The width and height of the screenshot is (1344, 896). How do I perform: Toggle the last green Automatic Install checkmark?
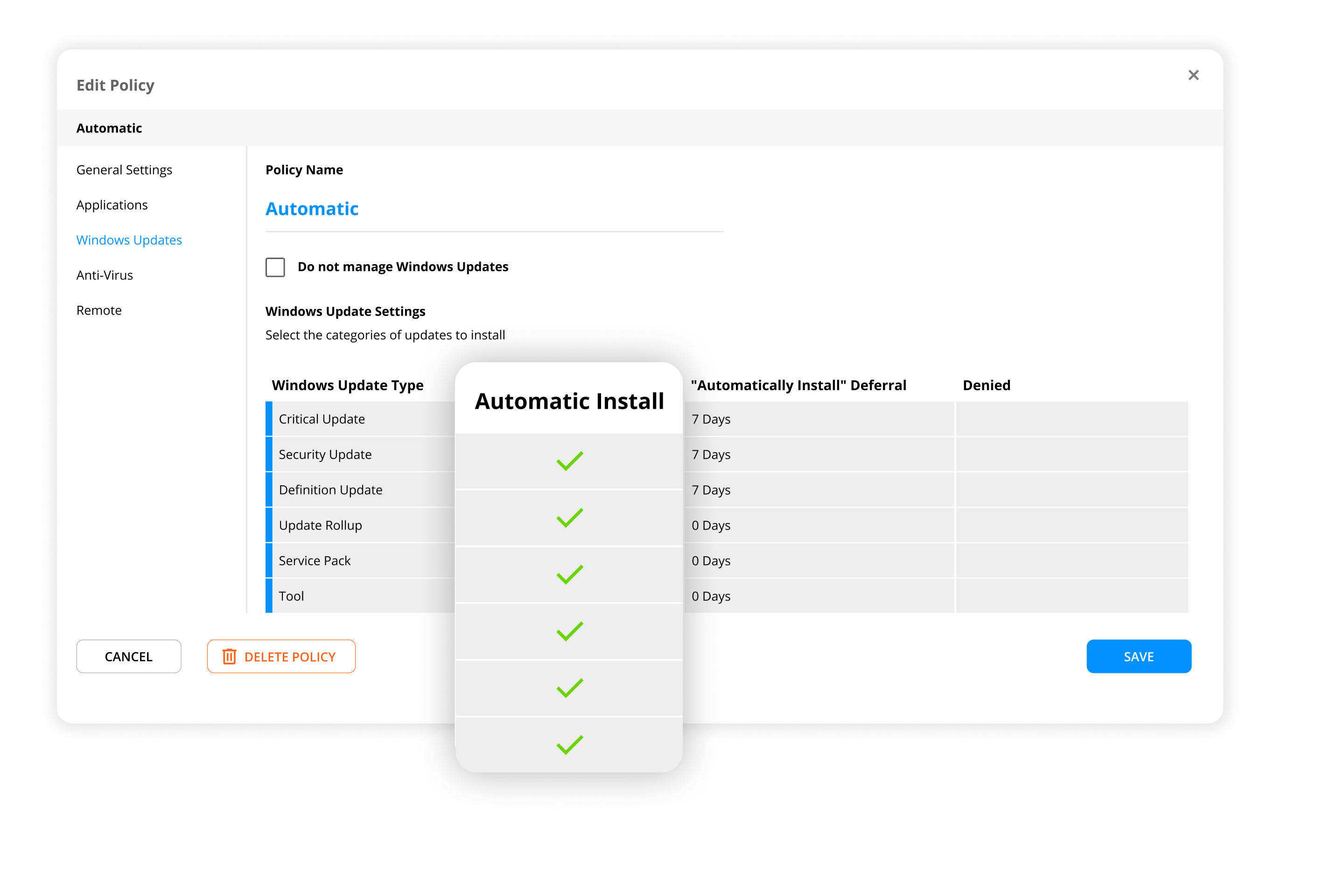click(x=569, y=744)
